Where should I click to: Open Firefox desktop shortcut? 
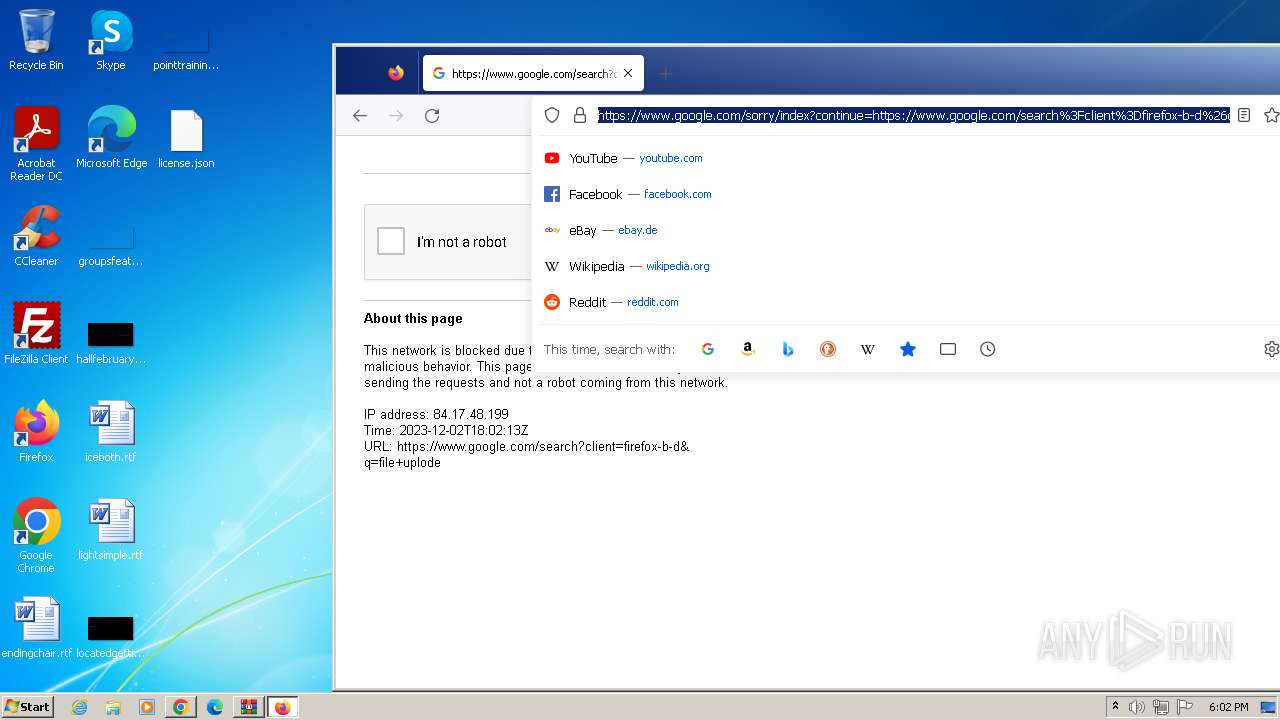[x=36, y=432]
